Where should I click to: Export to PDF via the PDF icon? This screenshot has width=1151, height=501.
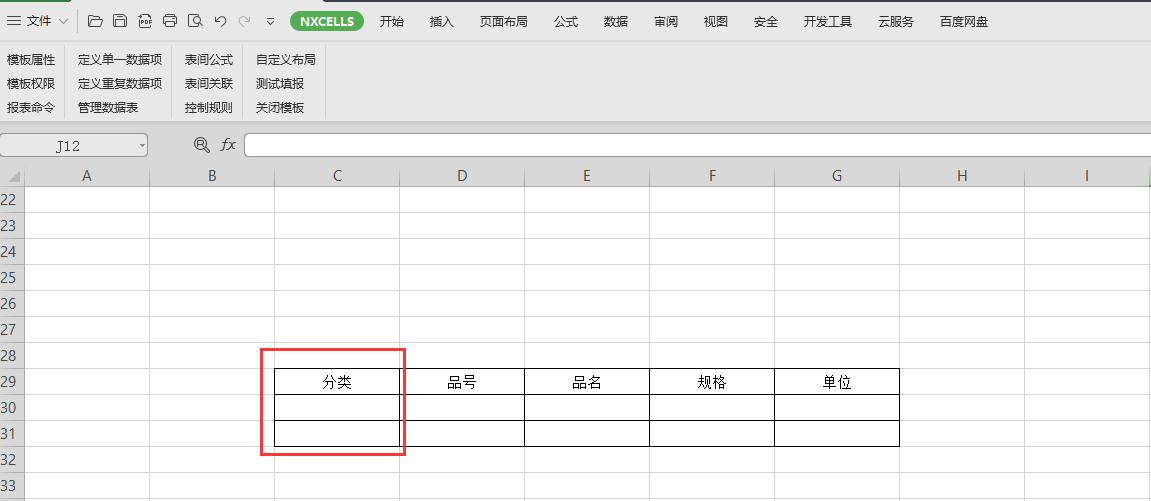click(x=145, y=21)
